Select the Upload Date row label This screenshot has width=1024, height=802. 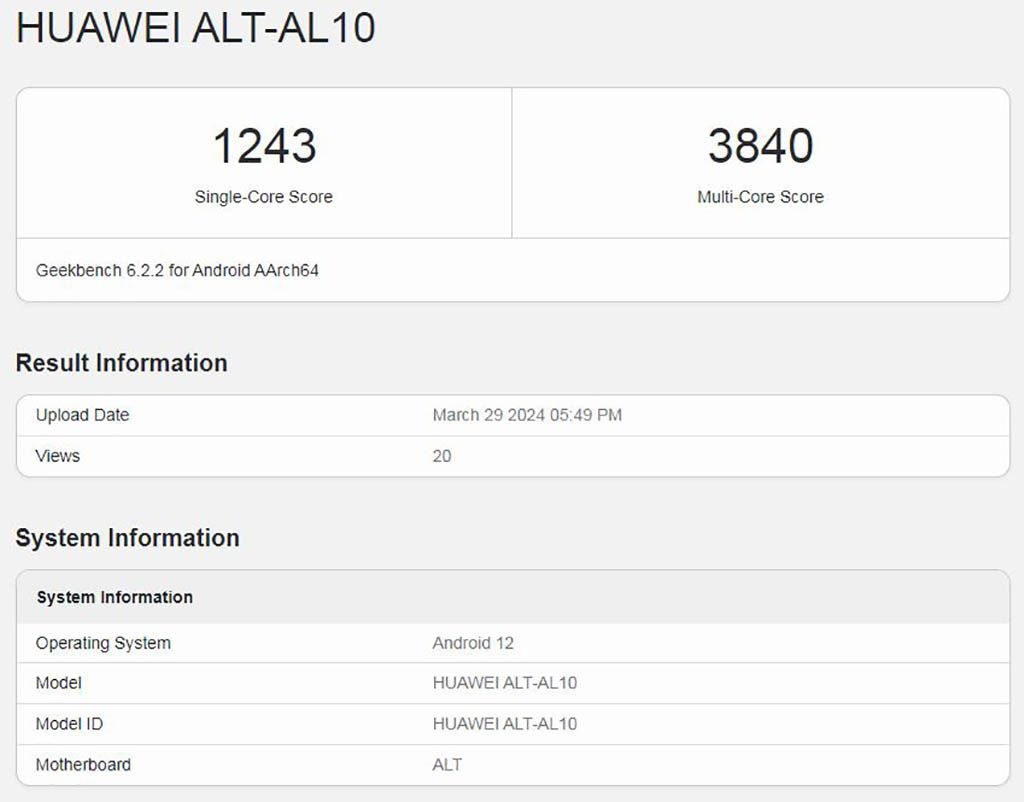(x=82, y=415)
